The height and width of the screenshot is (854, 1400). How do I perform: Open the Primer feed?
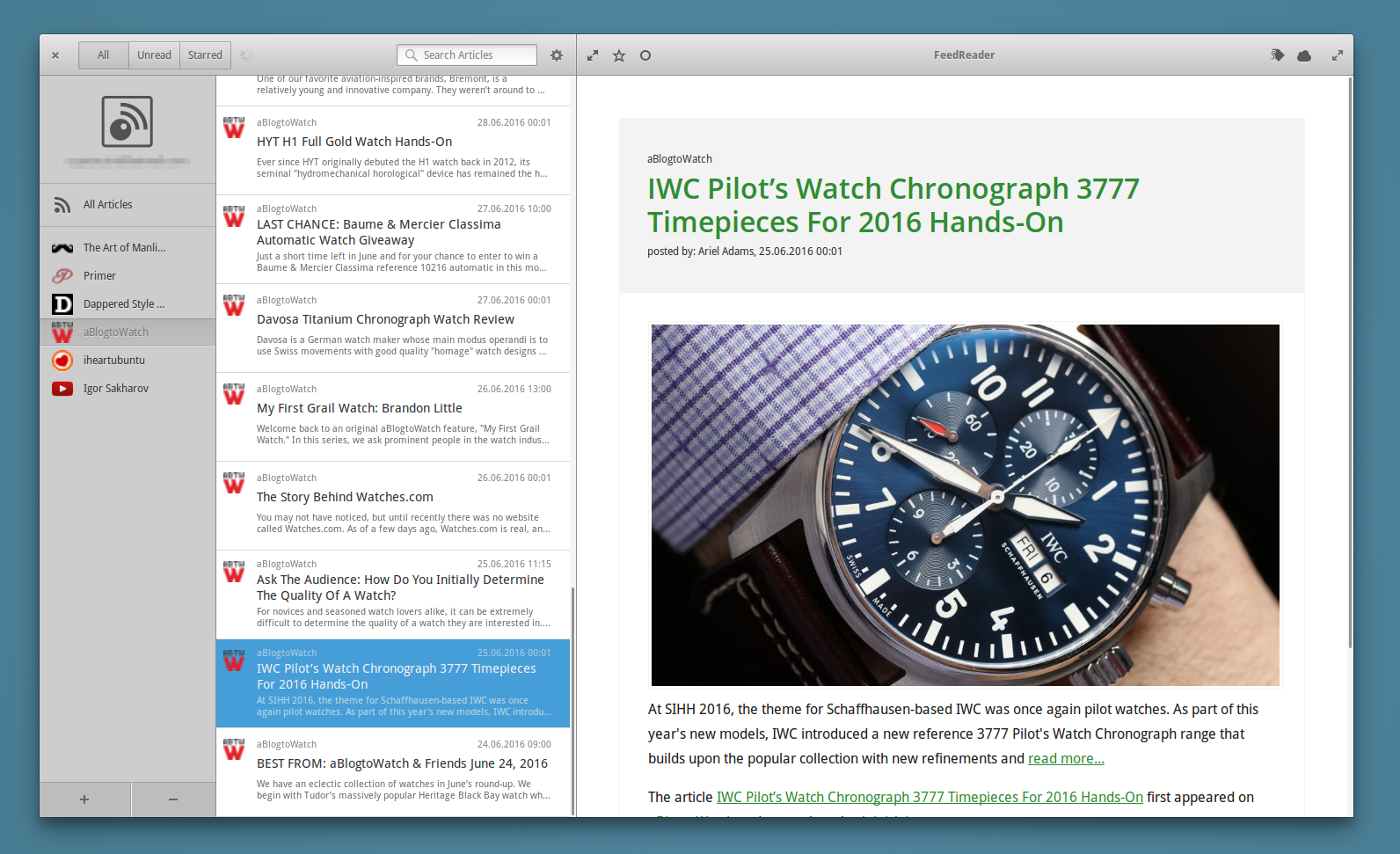(128, 275)
